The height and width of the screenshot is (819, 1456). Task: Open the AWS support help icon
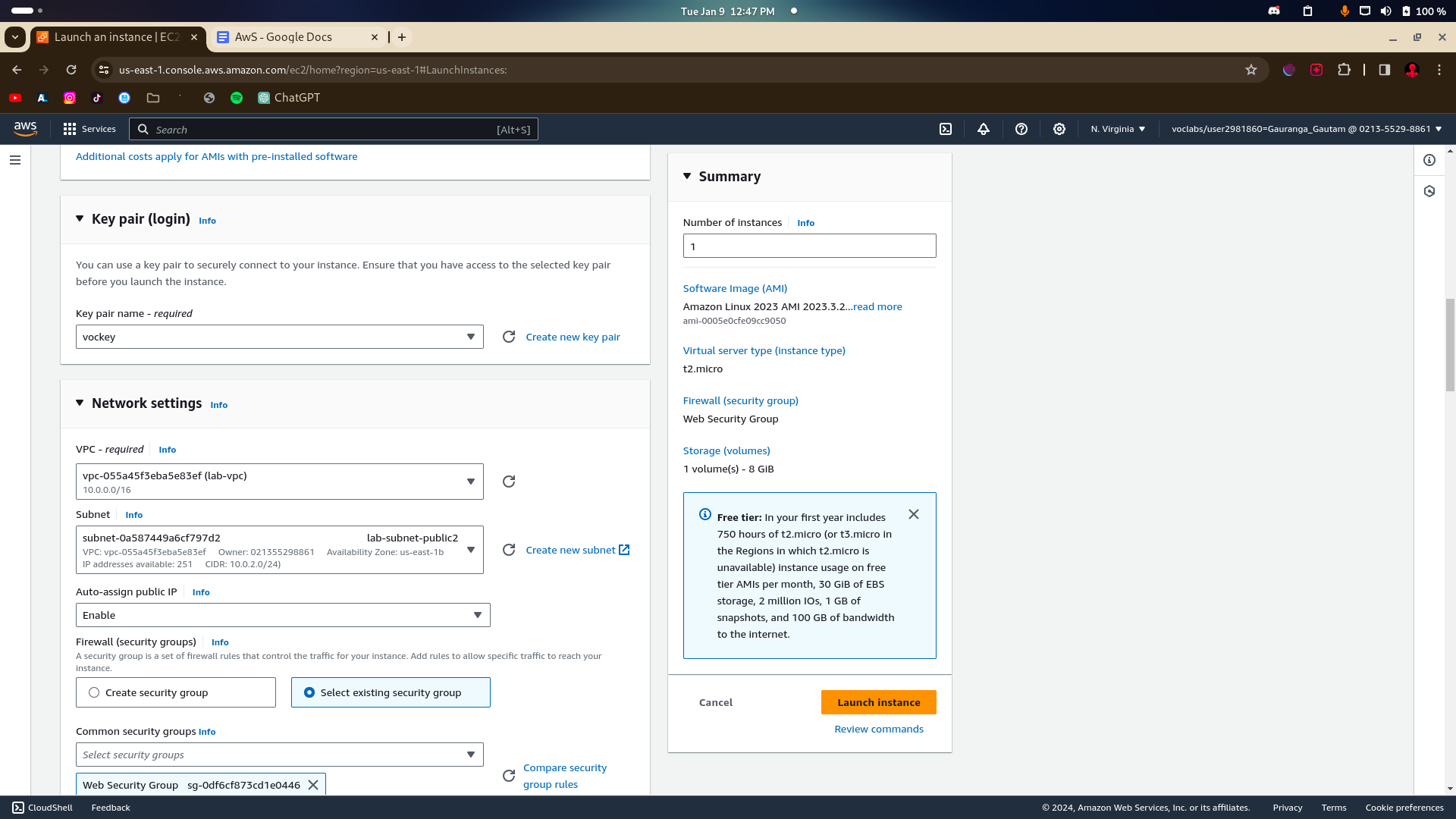(1021, 129)
